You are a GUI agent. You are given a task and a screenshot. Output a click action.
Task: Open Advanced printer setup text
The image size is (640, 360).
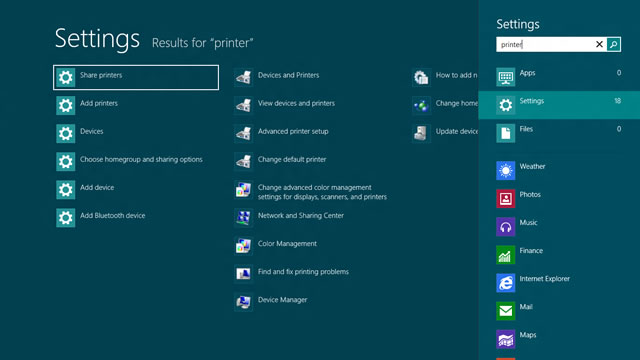pyautogui.click(x=293, y=131)
